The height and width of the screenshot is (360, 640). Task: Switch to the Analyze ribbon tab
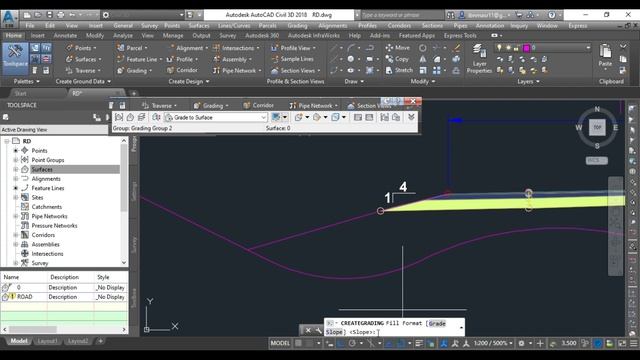[x=123, y=36]
